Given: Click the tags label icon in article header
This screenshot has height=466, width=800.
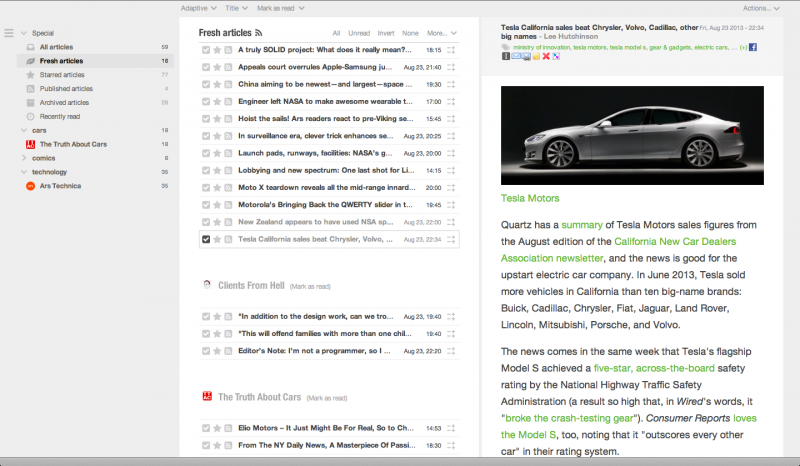Looking at the screenshot, I should click(506, 47).
